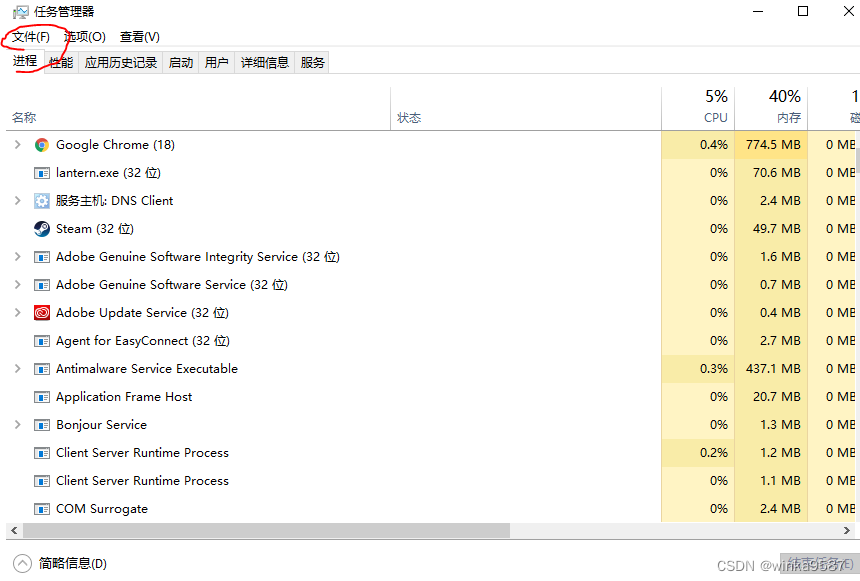Select the Agent for EasyConnect row name
The height and width of the screenshot is (581, 860).
click(143, 341)
